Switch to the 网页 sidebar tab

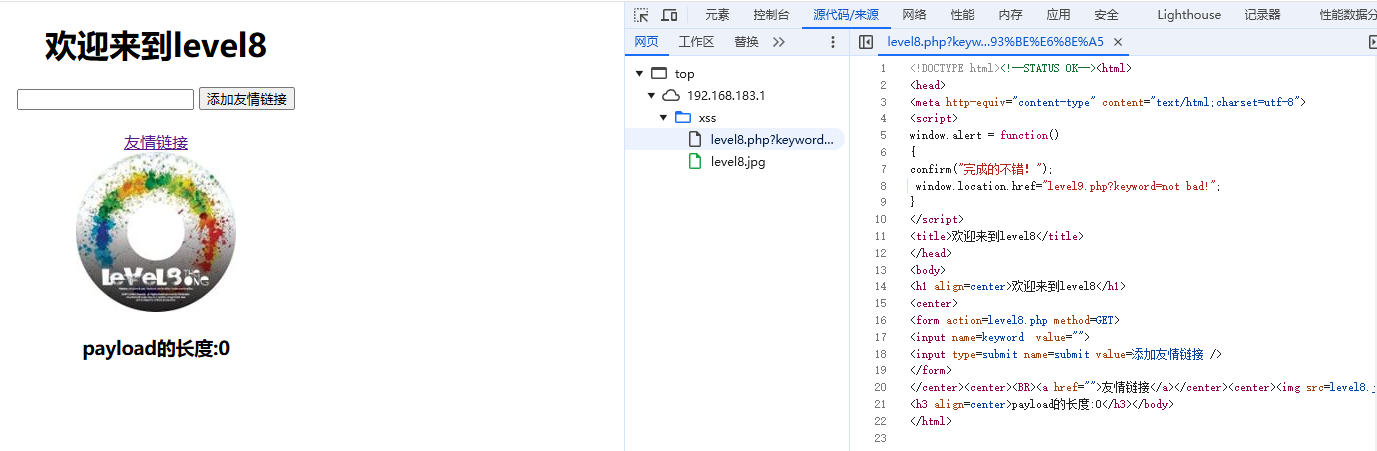pyautogui.click(x=647, y=42)
